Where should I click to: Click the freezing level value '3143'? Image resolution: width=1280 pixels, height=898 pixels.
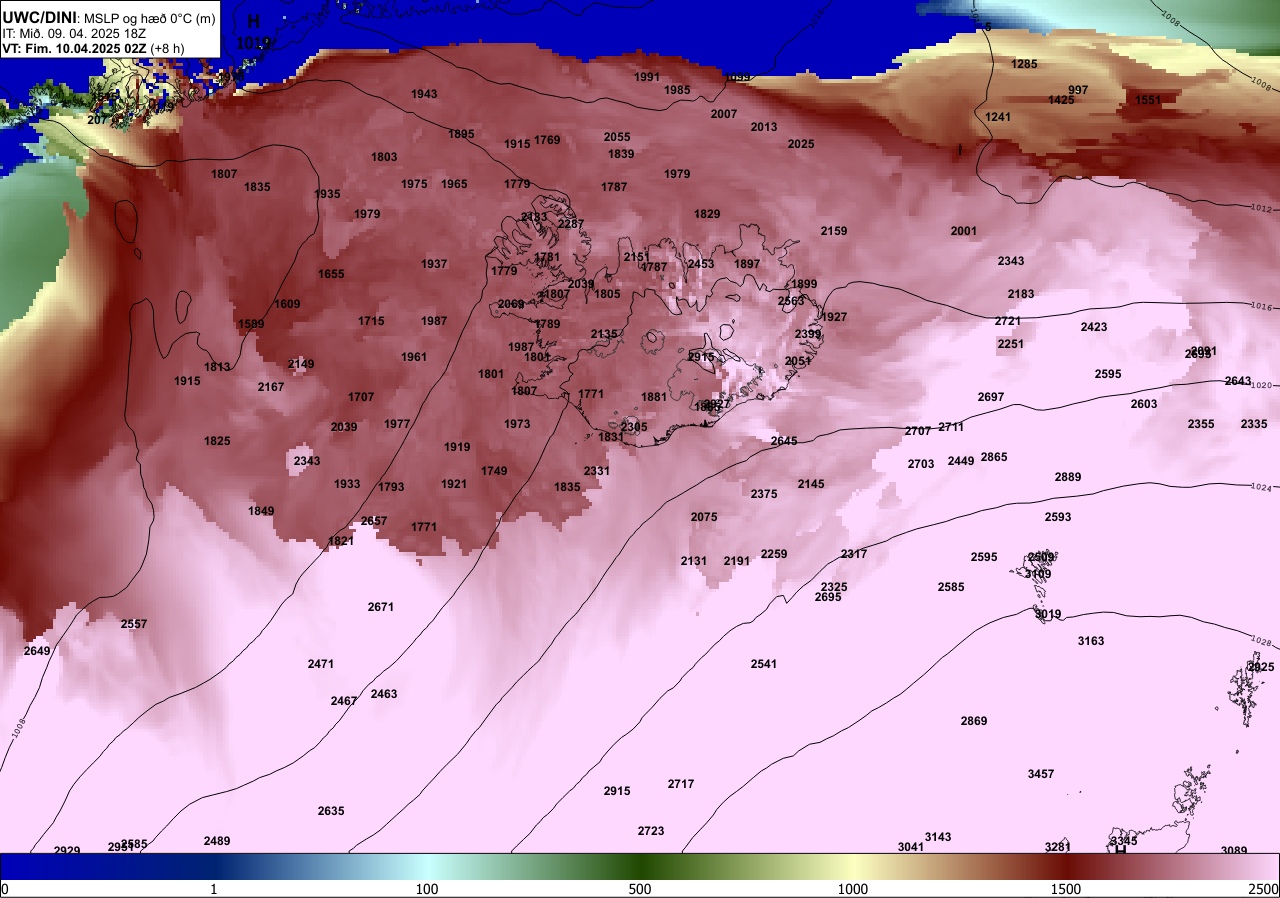938,837
